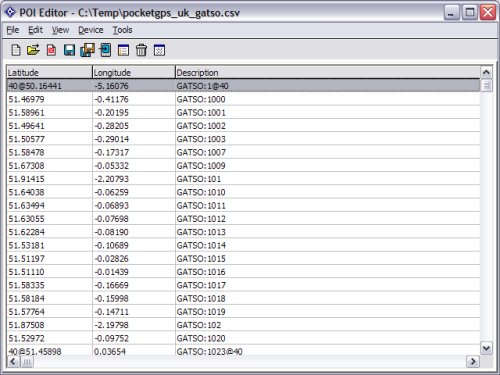Select the row GATSO:1@40
The height and width of the screenshot is (375, 500).
tap(243, 86)
